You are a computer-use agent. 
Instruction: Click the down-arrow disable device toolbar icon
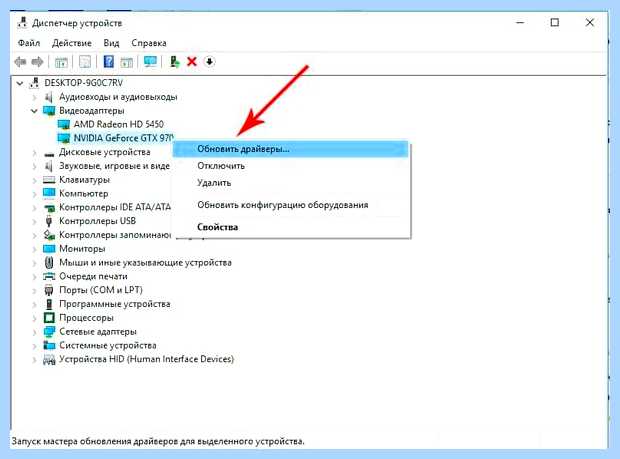pyautogui.click(x=210, y=62)
